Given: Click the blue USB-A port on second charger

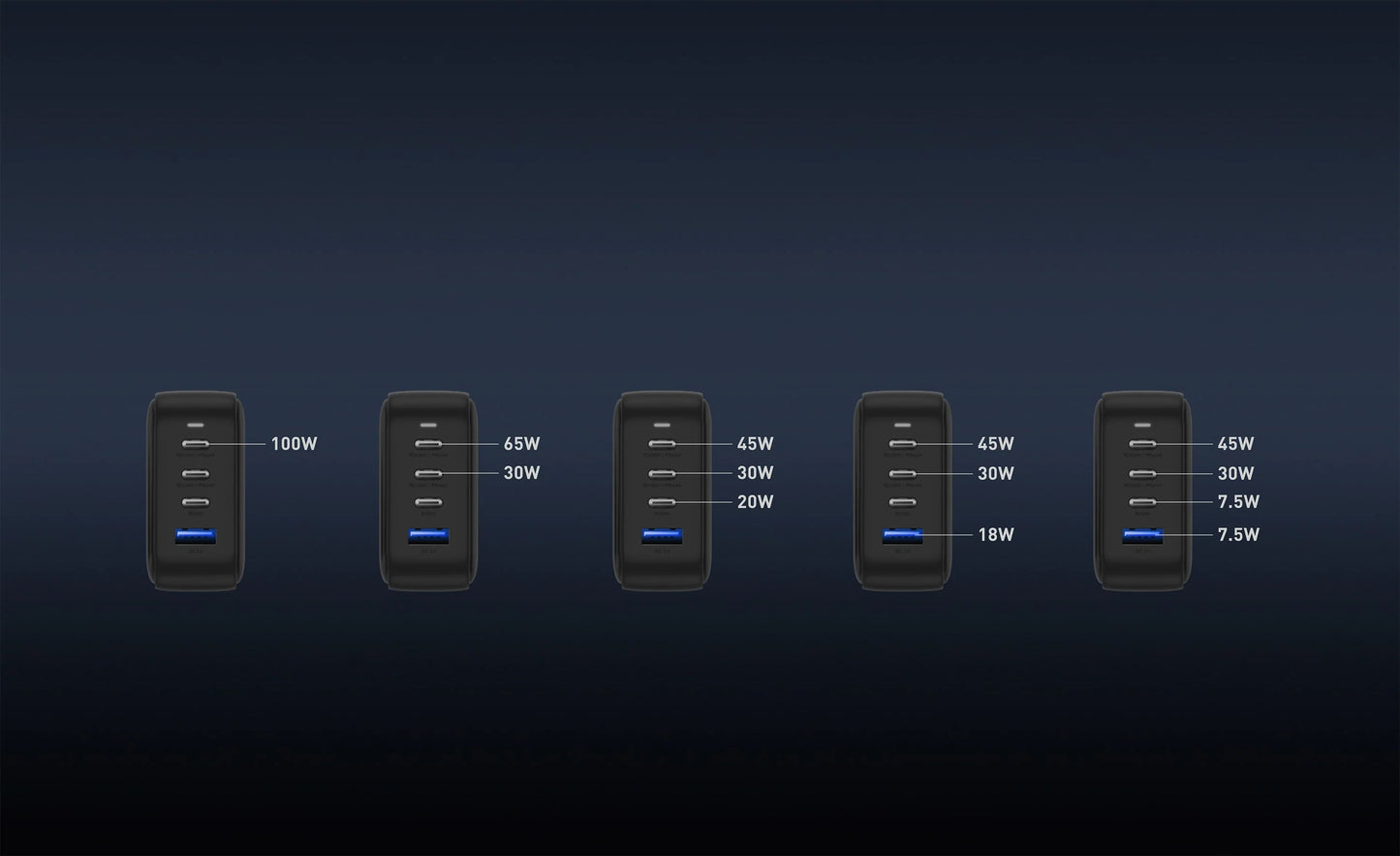Looking at the screenshot, I should pyautogui.click(x=428, y=535).
